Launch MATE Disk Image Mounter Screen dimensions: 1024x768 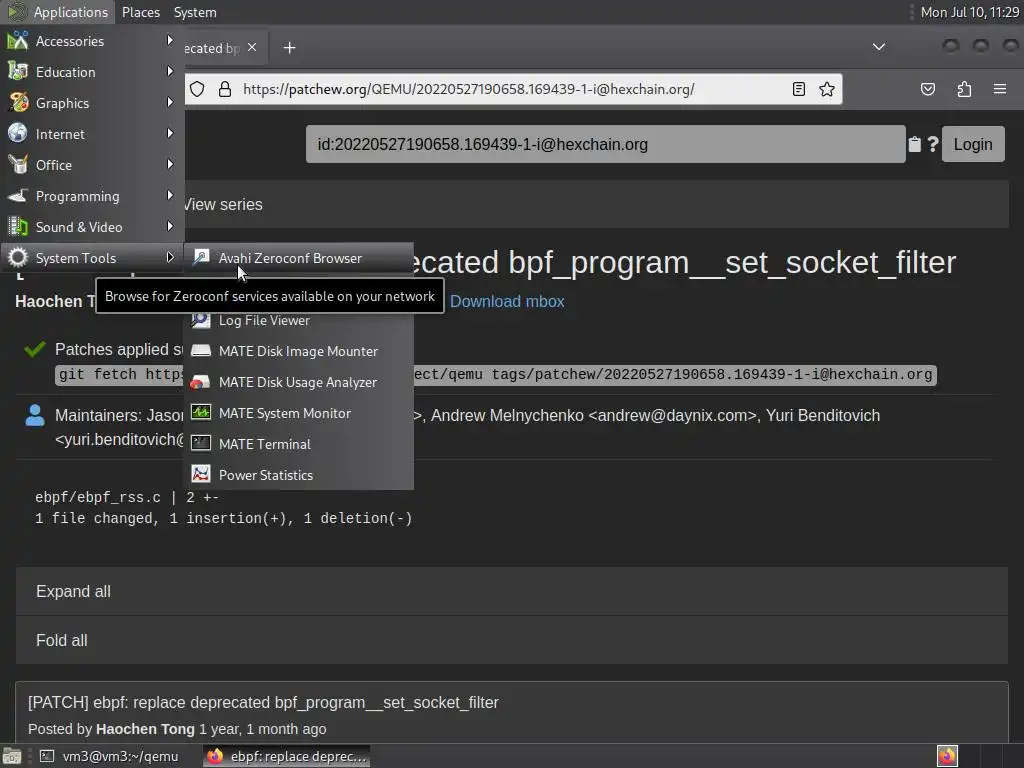point(298,351)
